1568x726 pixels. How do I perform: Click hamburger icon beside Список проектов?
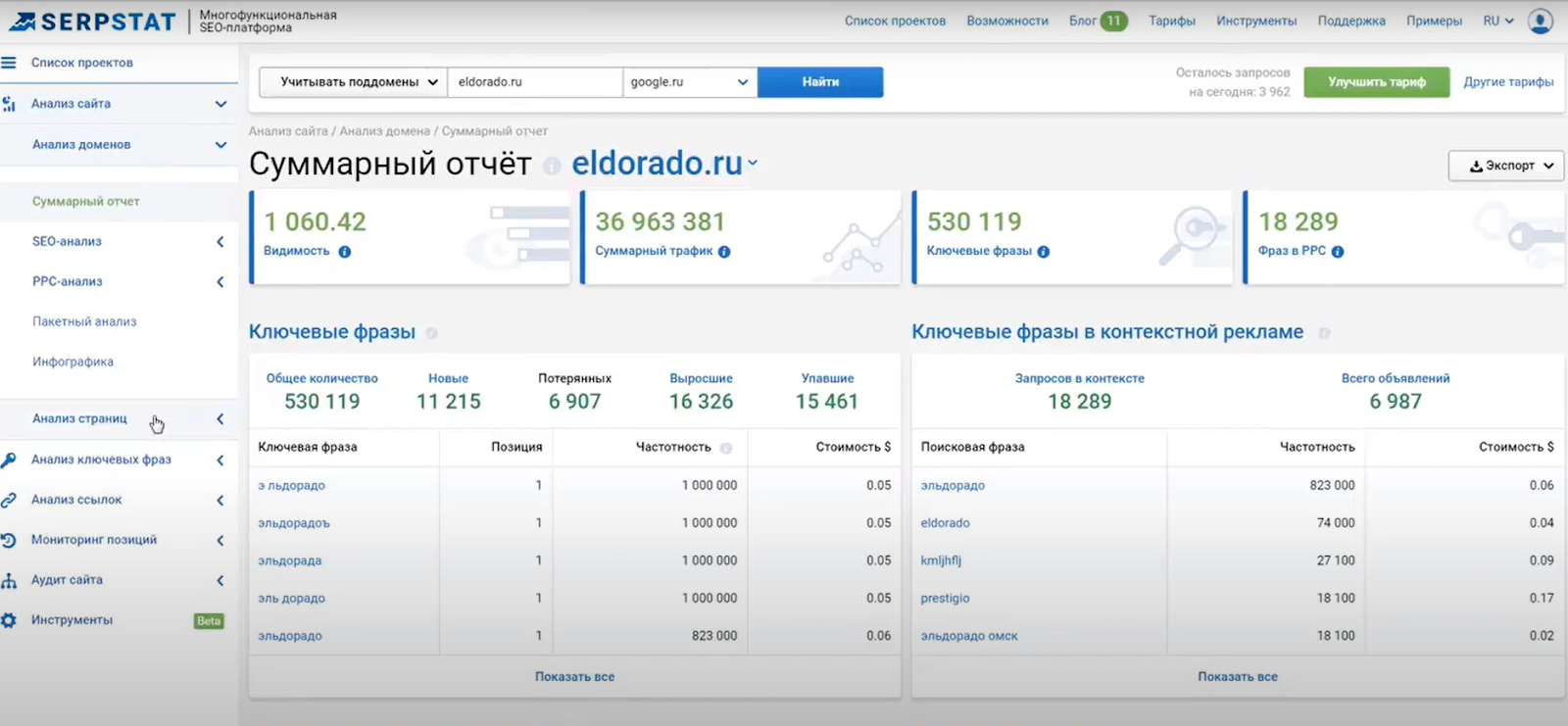(9, 63)
